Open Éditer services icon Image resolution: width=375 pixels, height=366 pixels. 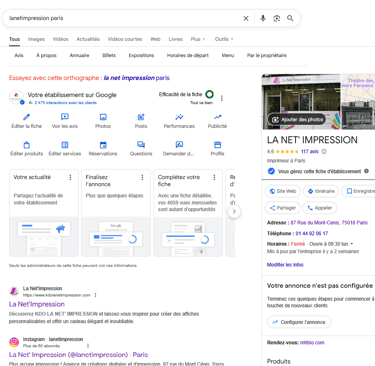(65, 145)
